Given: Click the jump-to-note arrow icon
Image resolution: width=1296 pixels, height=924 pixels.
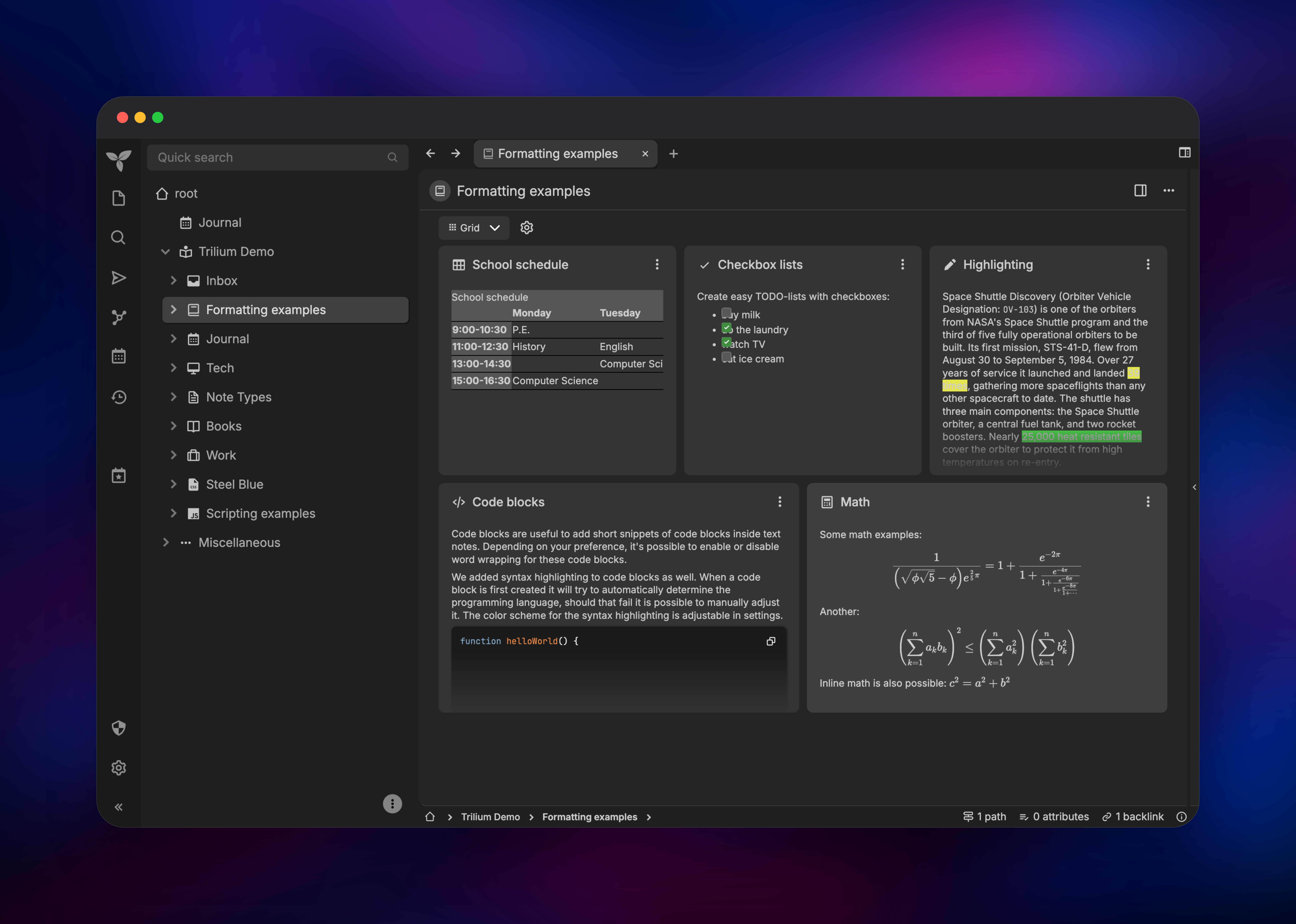Looking at the screenshot, I should [x=118, y=278].
